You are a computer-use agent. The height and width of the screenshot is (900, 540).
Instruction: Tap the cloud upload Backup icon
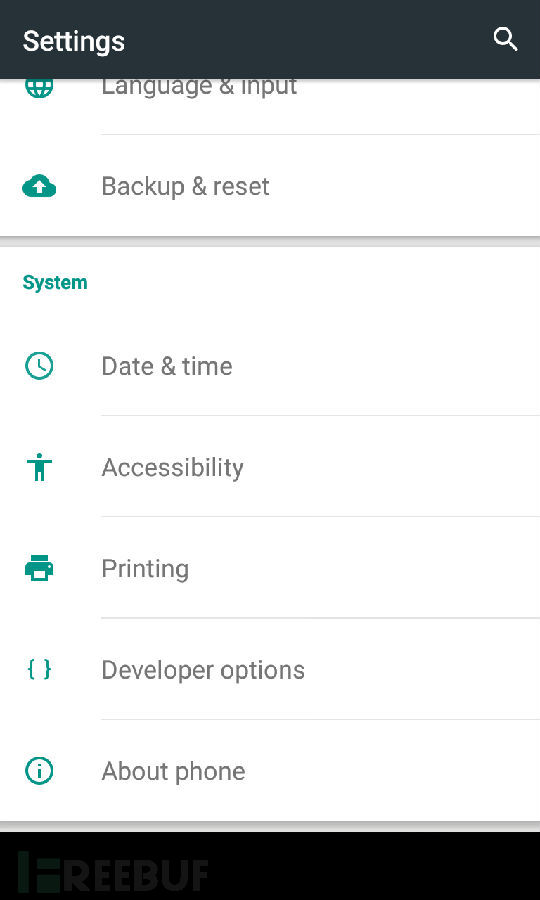pos(39,187)
